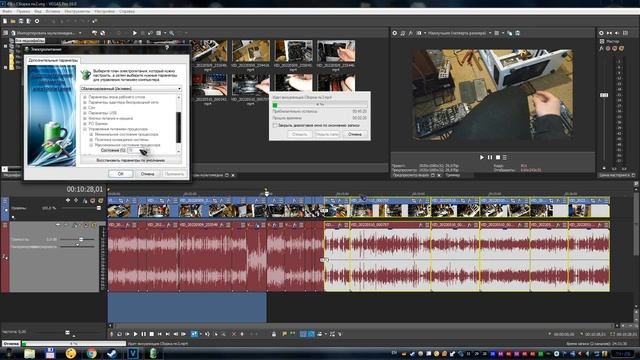Click the power options tree scrollbar

coord(178,127)
